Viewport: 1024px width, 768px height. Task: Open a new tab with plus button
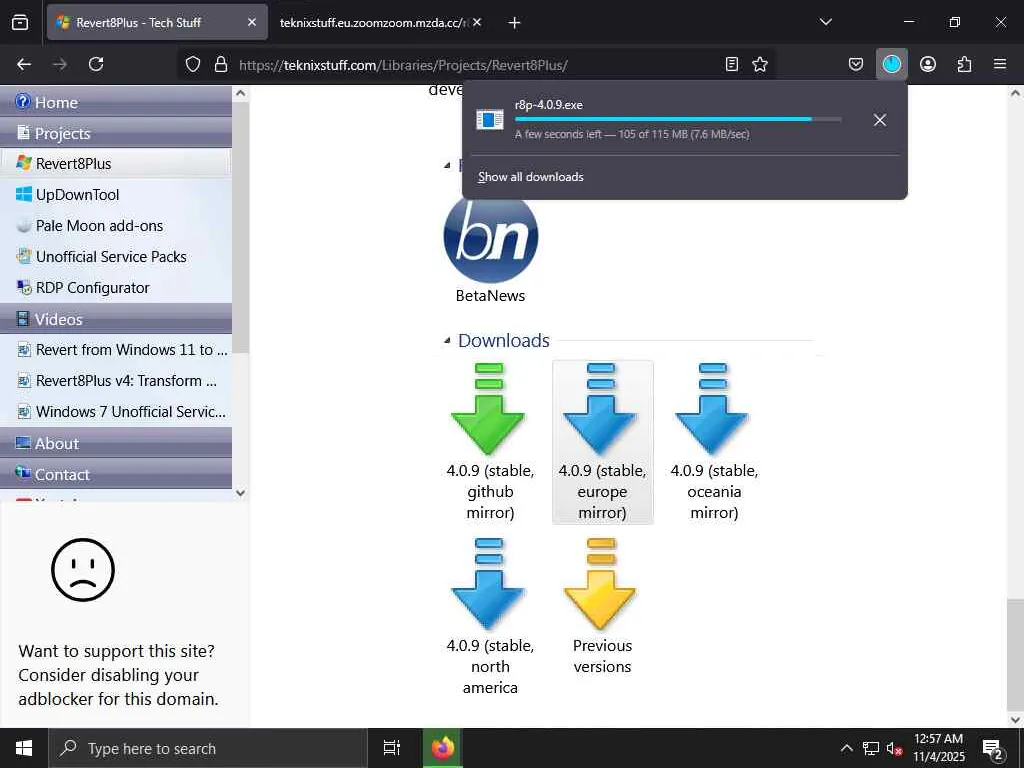tap(515, 23)
